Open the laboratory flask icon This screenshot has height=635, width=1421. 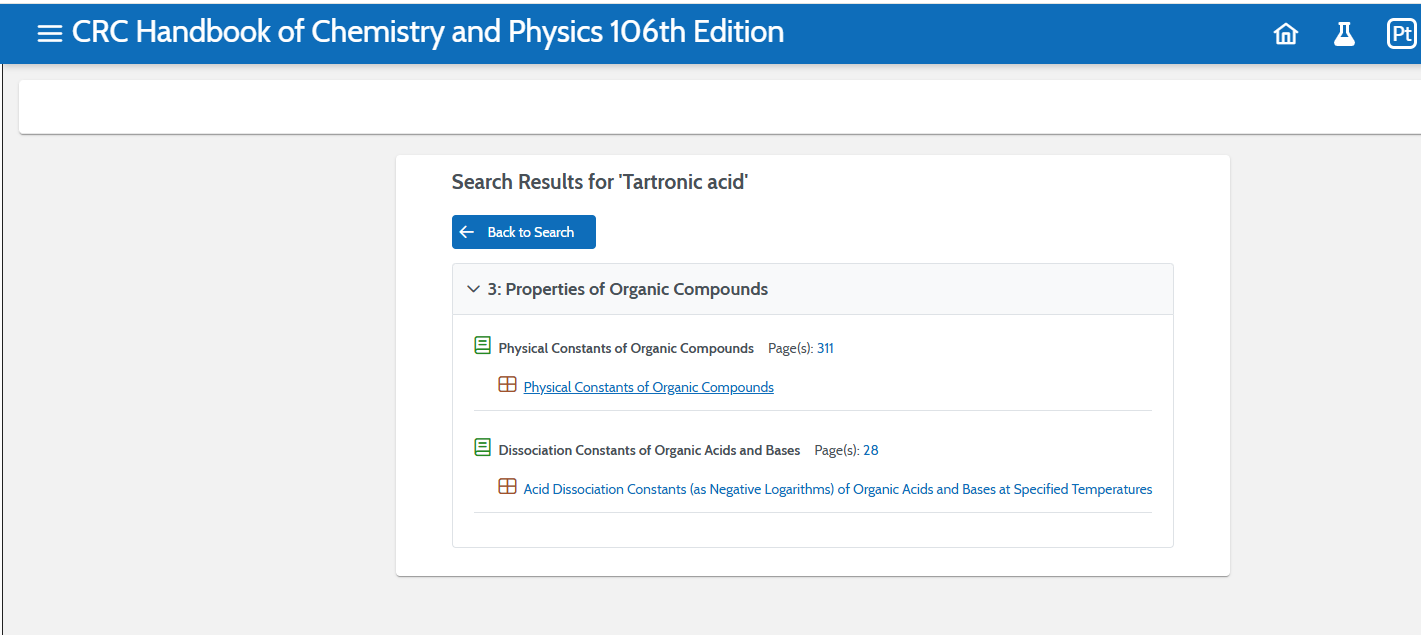click(1343, 34)
